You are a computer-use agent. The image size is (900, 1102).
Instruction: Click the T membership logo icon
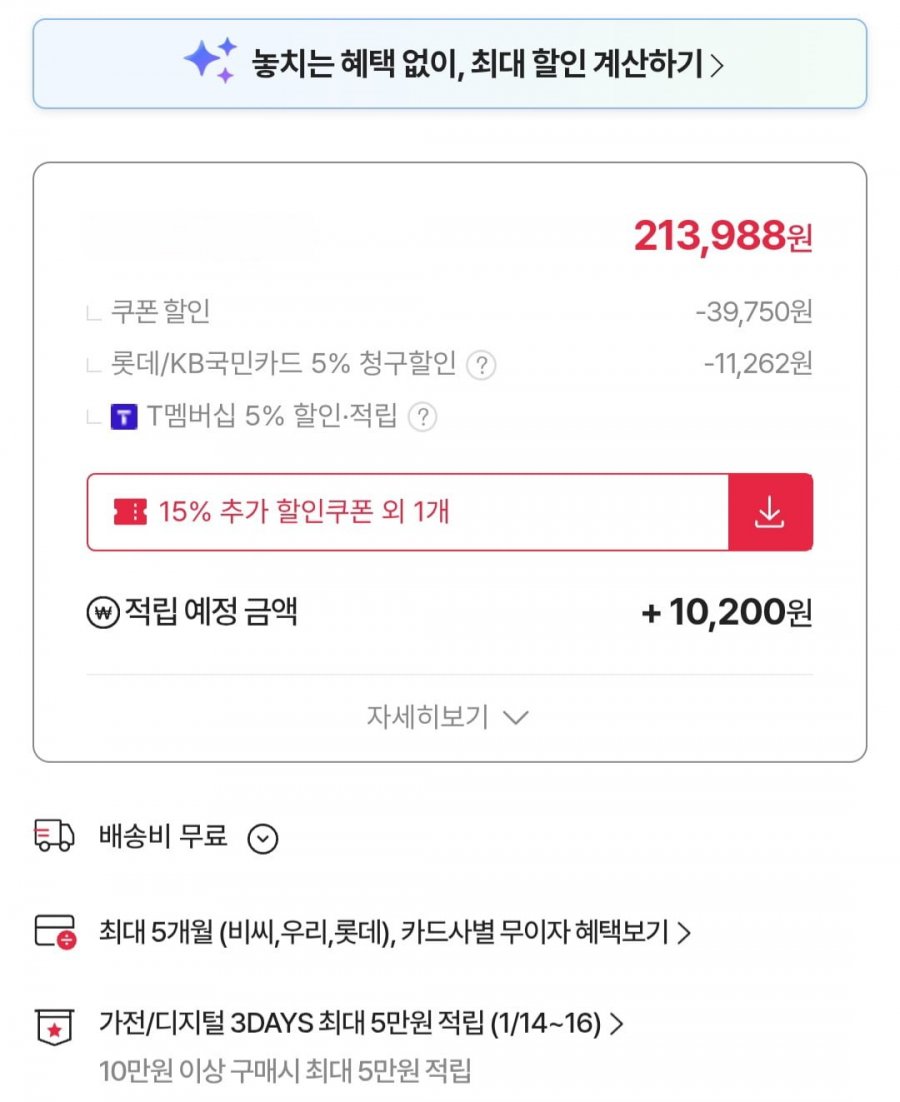pyautogui.click(x=123, y=417)
